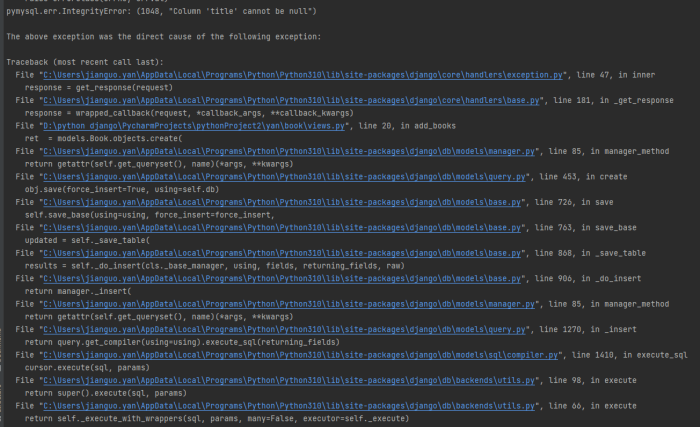Viewport: 700px width, 427px height.
Task: Click 'obj.save(force_insert=True, using=self.db)' line
Action: coord(122,189)
